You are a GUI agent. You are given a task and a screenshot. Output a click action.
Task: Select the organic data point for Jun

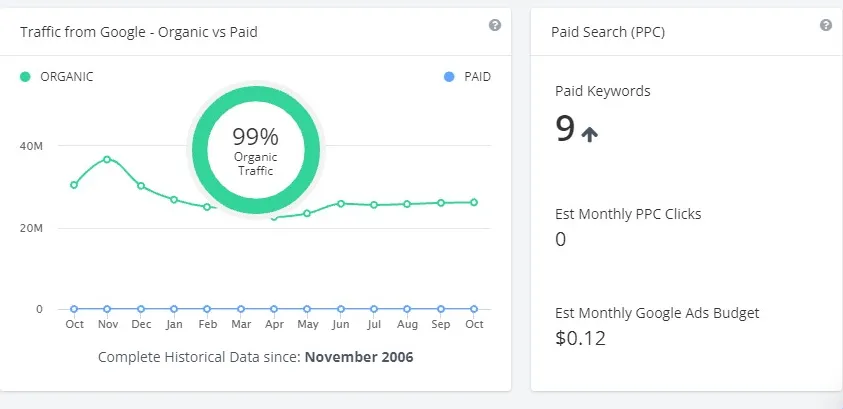point(341,204)
